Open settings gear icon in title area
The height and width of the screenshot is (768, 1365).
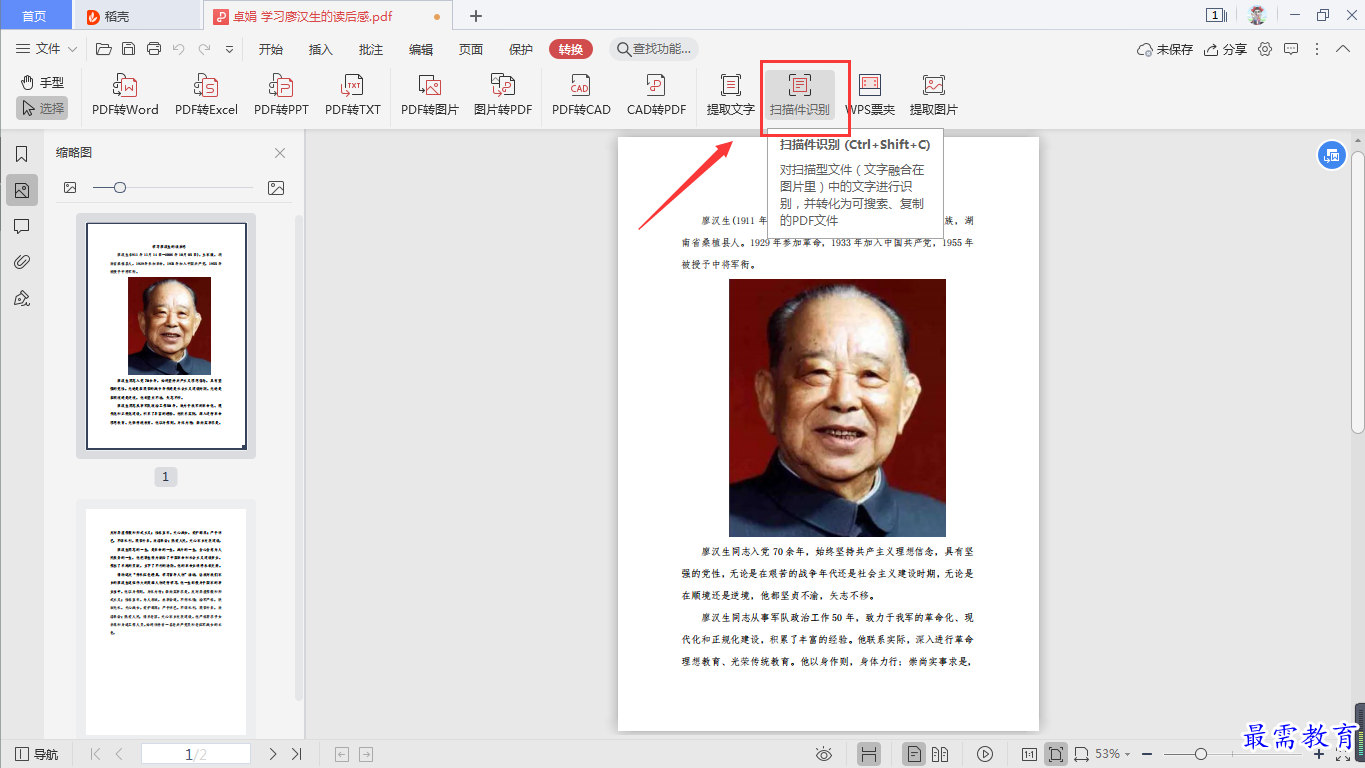(1266, 49)
